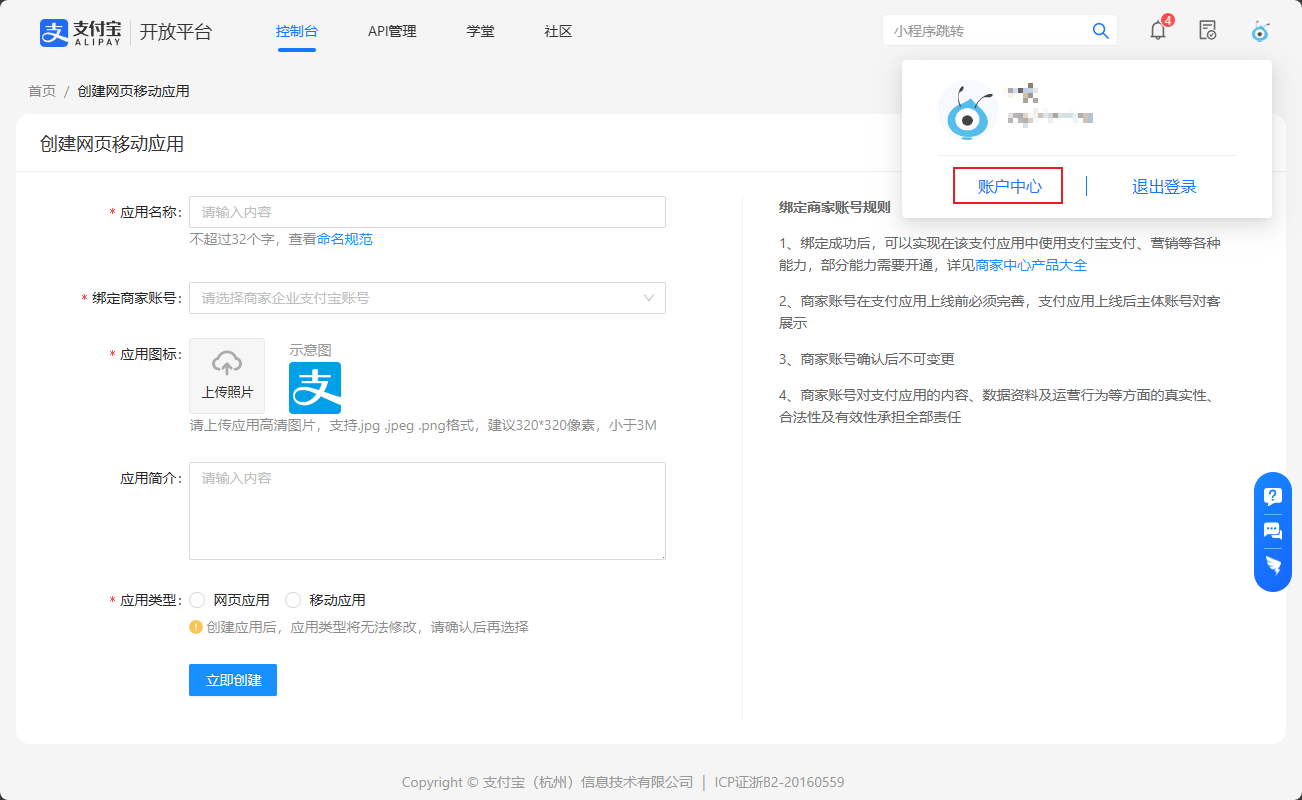Switch to the API管理 tab

(x=392, y=31)
